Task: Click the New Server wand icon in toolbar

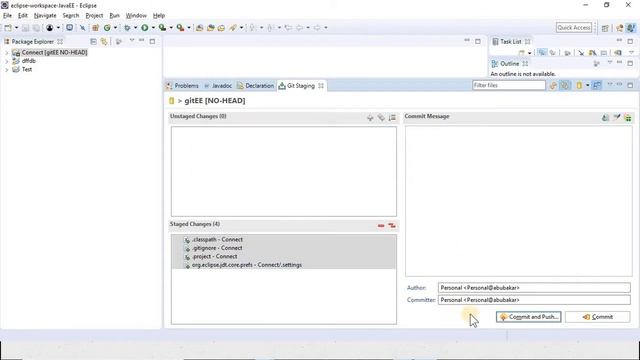Action: tap(233, 28)
